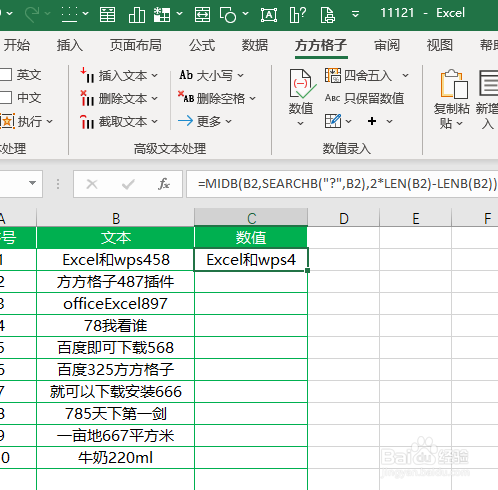This screenshot has width=498, height=490.
Task: Open the 视图 tab
Action: (440, 45)
